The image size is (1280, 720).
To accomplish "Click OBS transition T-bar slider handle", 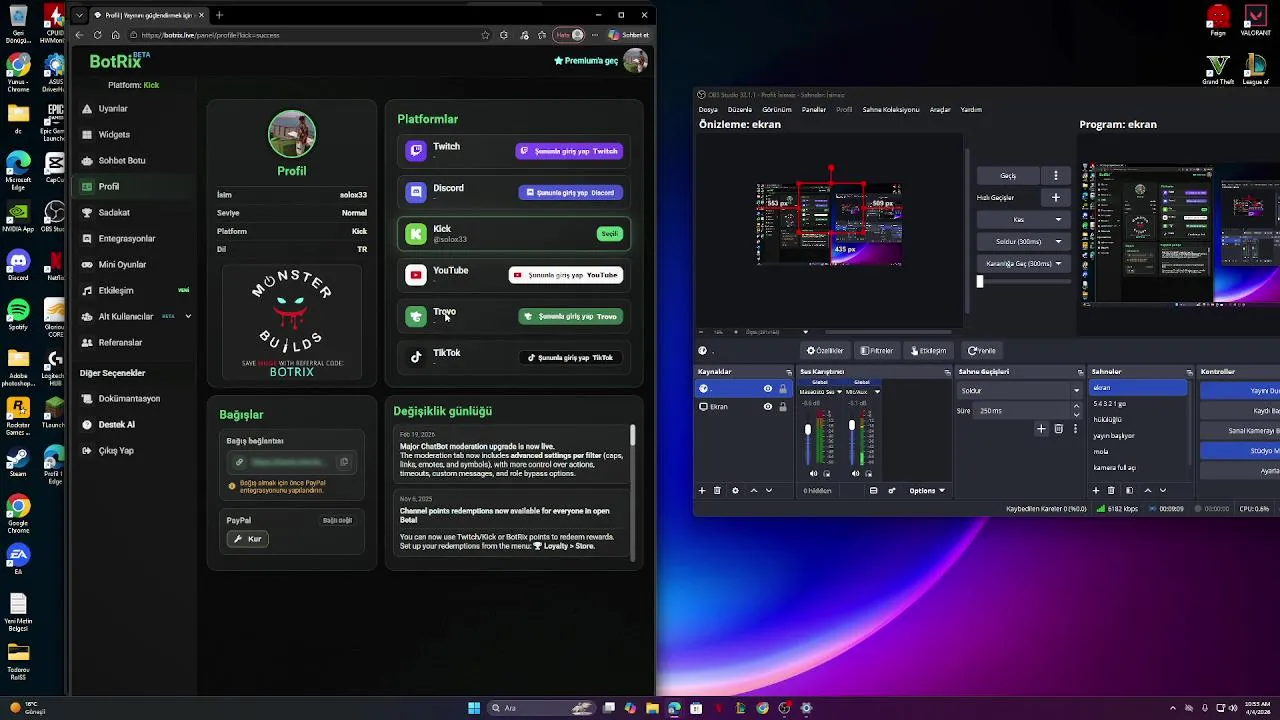I will click(x=980, y=282).
